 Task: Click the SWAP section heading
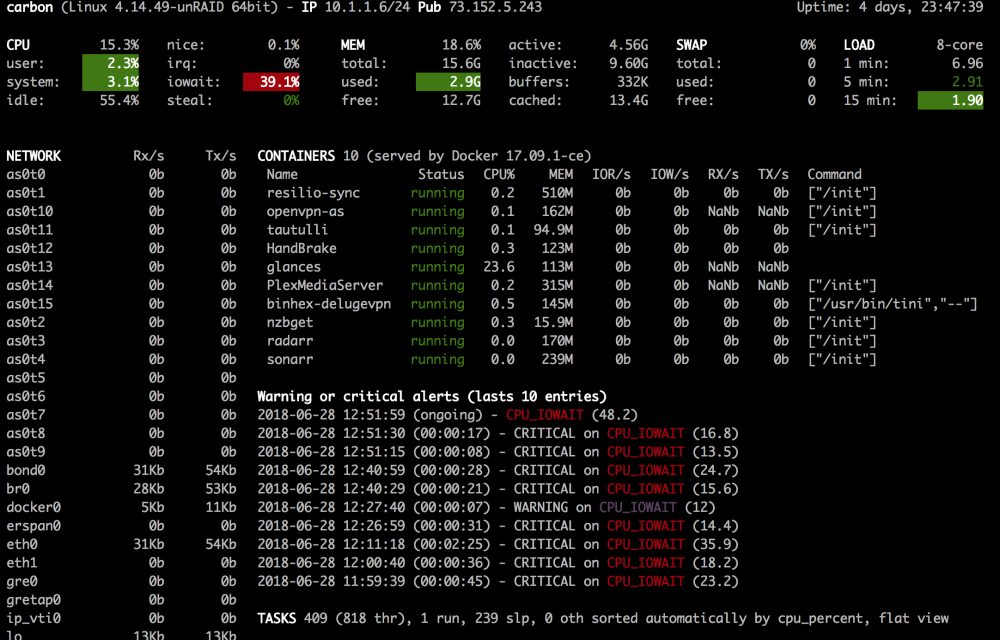coord(692,45)
